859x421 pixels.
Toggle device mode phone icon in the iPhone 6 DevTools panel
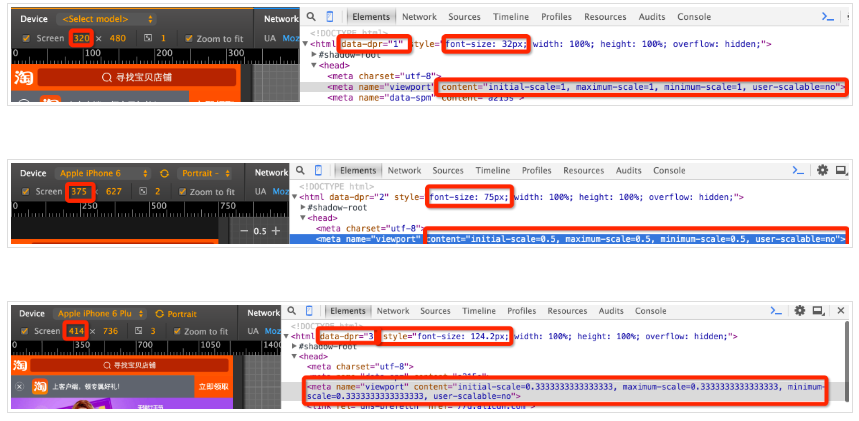(318, 170)
